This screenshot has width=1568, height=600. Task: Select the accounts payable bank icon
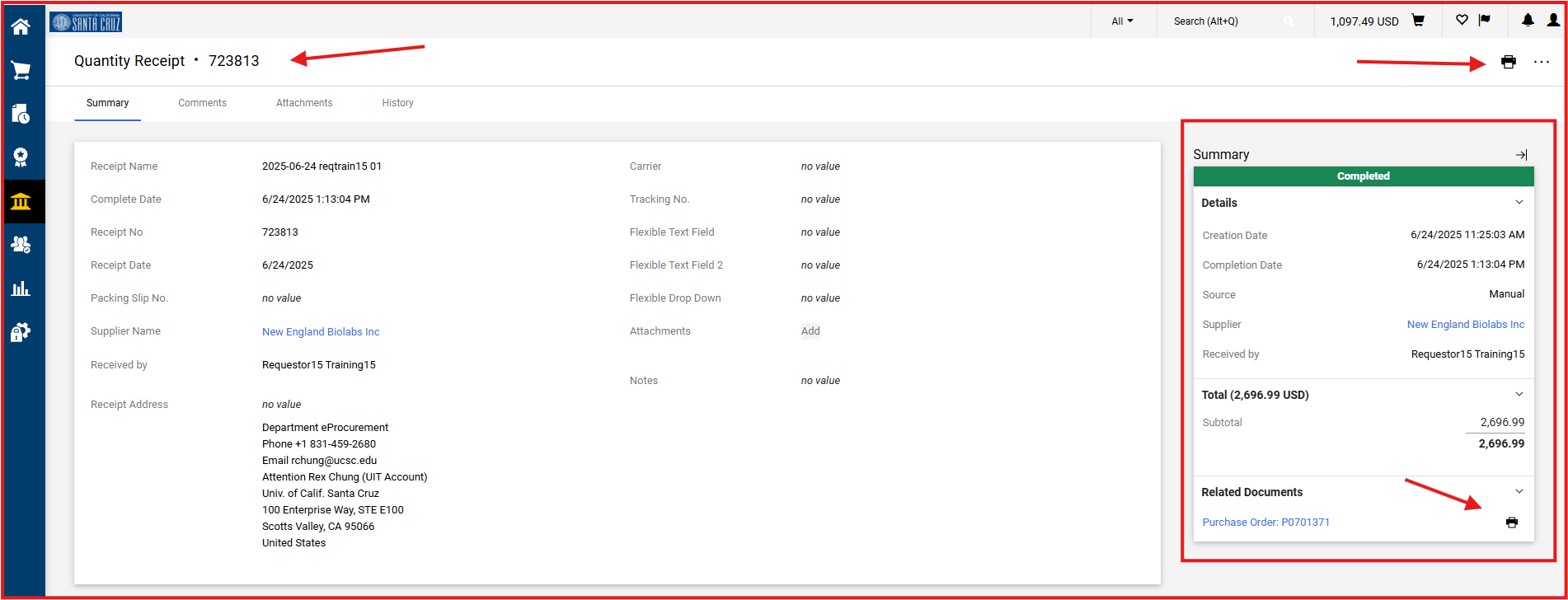click(x=21, y=201)
